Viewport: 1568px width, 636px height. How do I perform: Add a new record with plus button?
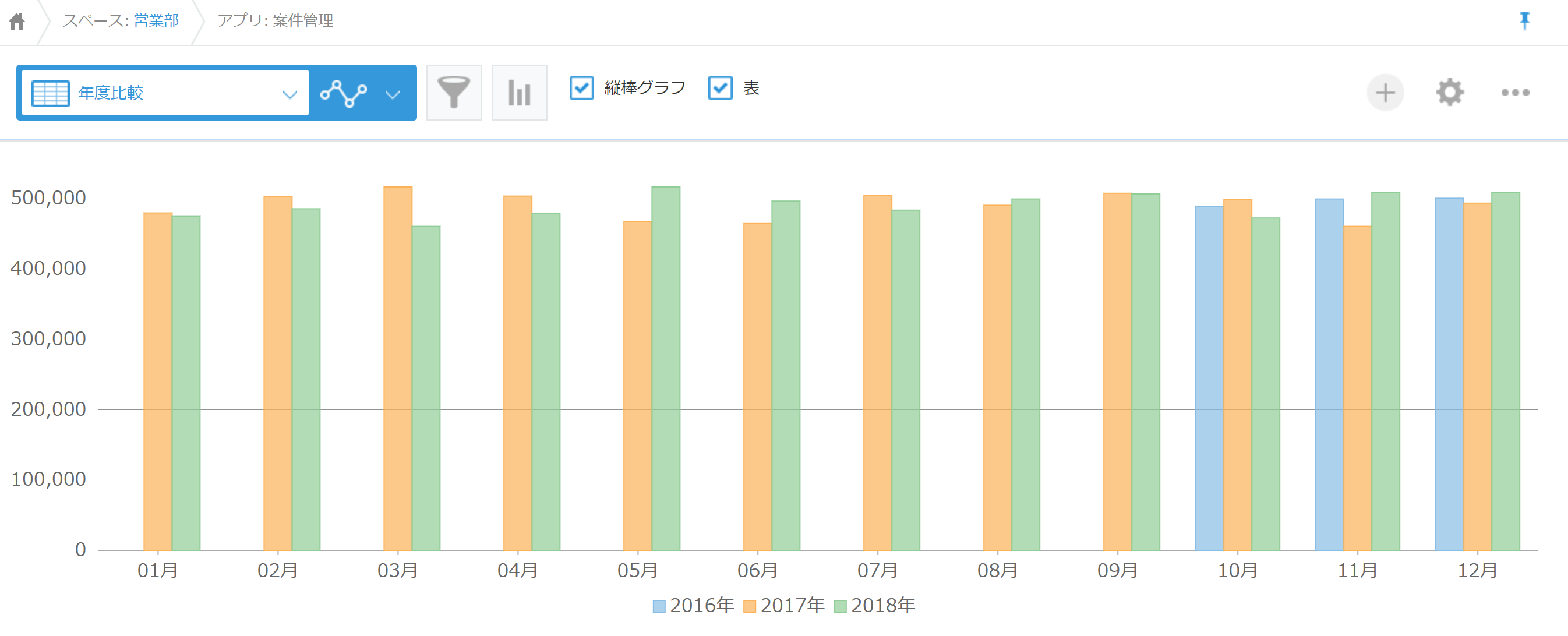click(x=1385, y=93)
